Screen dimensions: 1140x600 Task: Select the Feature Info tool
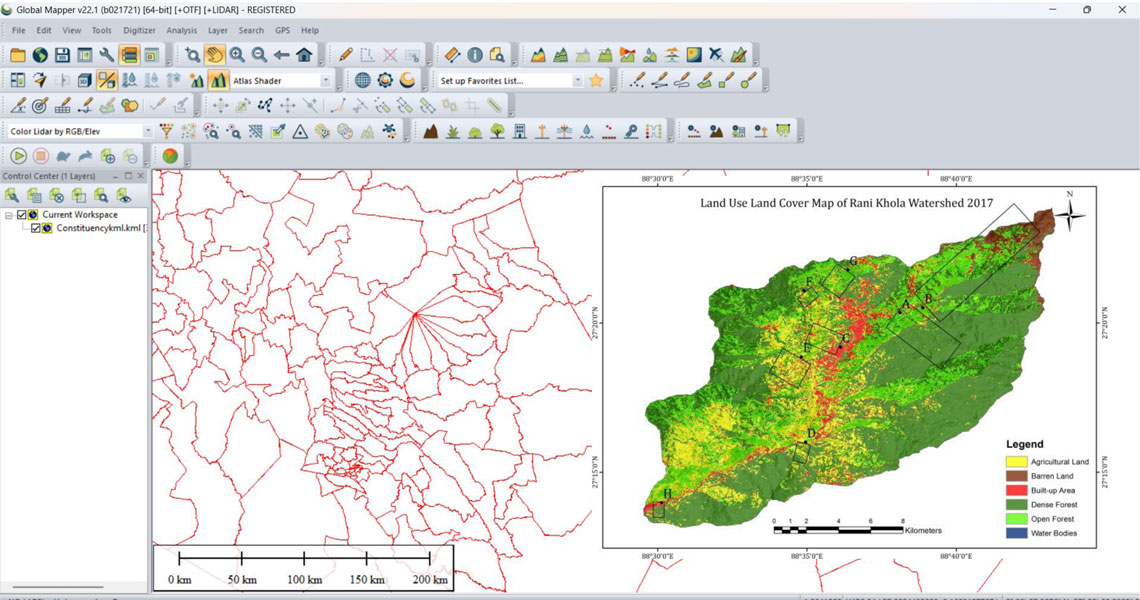[475, 55]
